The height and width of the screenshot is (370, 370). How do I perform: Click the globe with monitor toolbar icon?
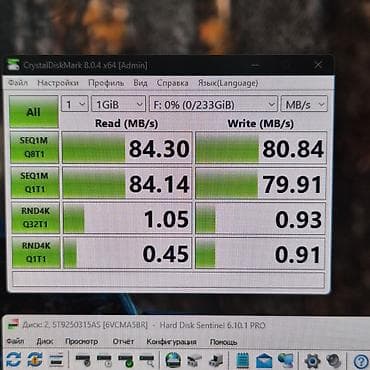(286, 360)
